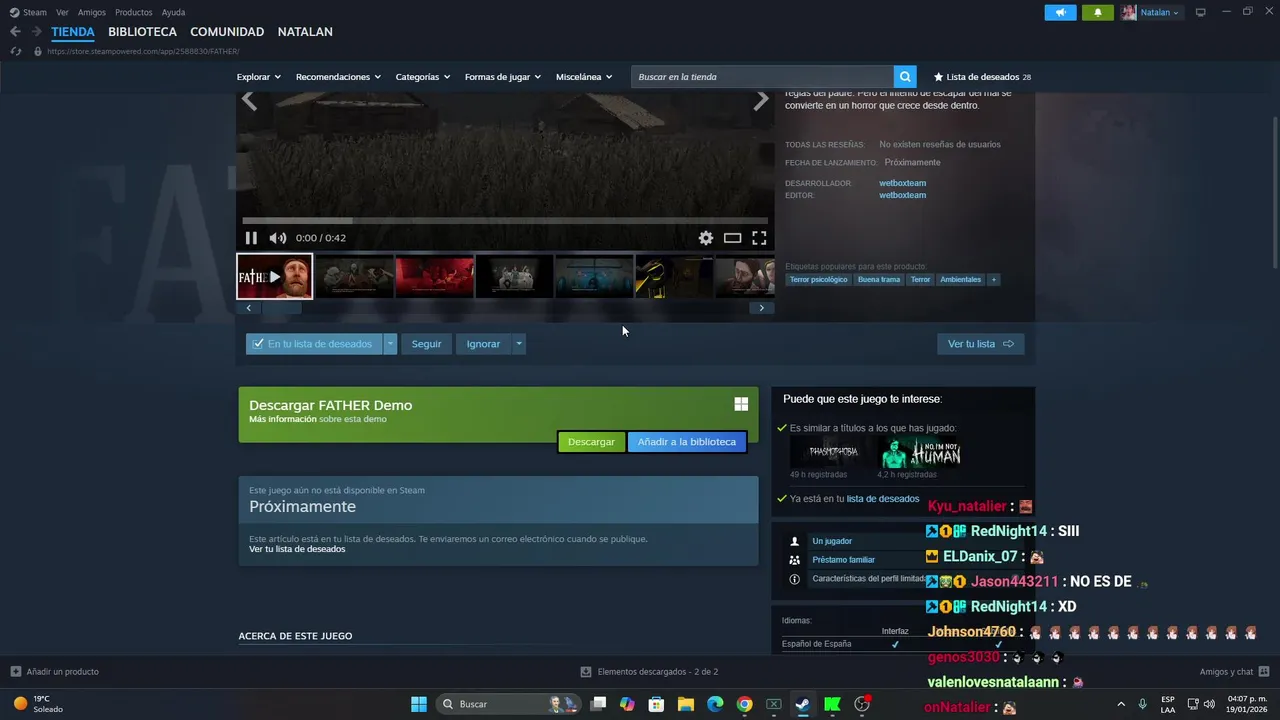Open the Phasmophobia similar game capsule
This screenshot has height=720, width=1280.
pos(833,453)
